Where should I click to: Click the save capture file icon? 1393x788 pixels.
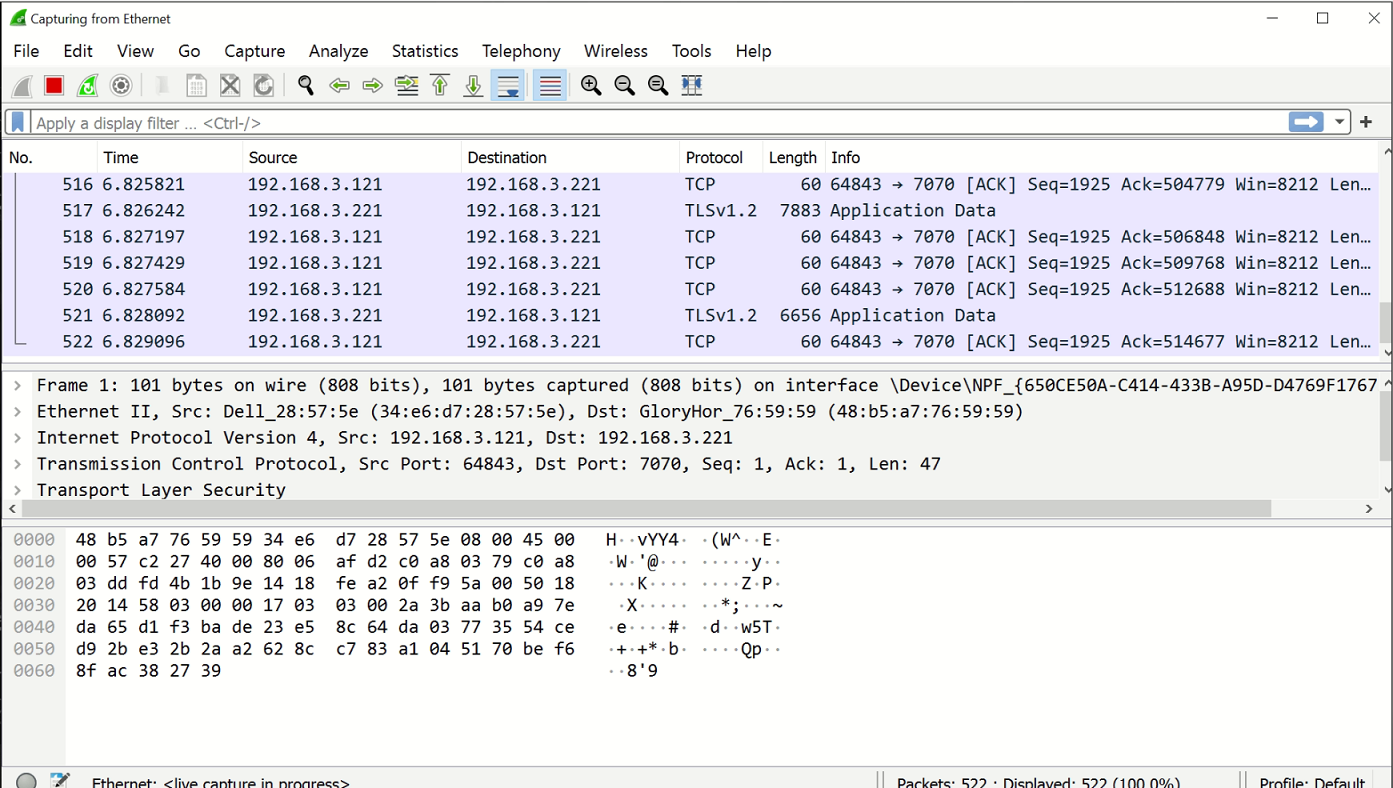click(x=196, y=86)
